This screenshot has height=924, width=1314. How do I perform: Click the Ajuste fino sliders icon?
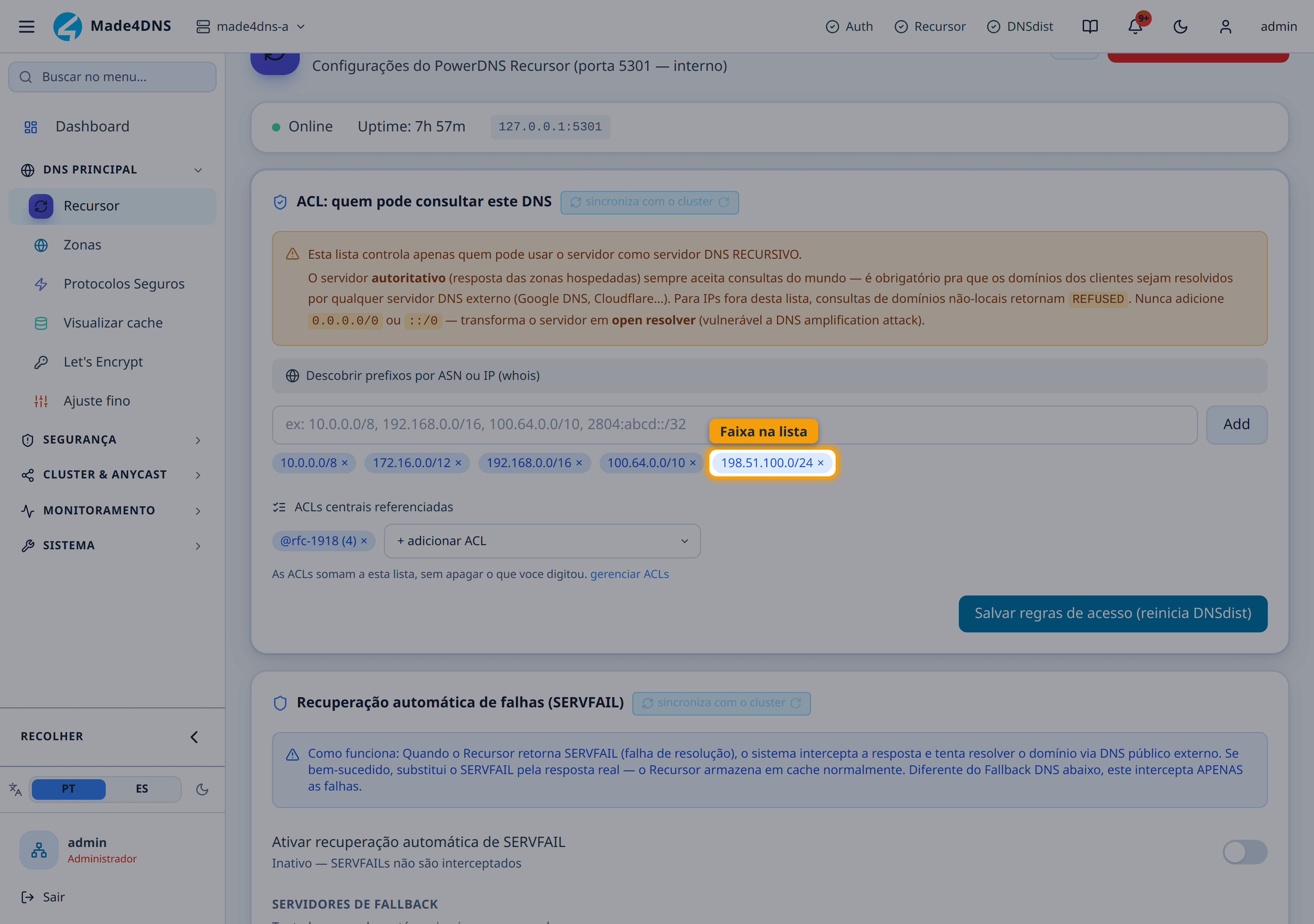[x=41, y=401]
